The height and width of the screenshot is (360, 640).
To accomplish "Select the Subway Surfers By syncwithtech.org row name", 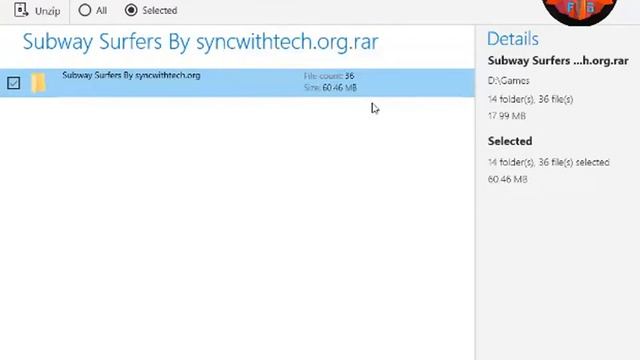I will click(131, 75).
